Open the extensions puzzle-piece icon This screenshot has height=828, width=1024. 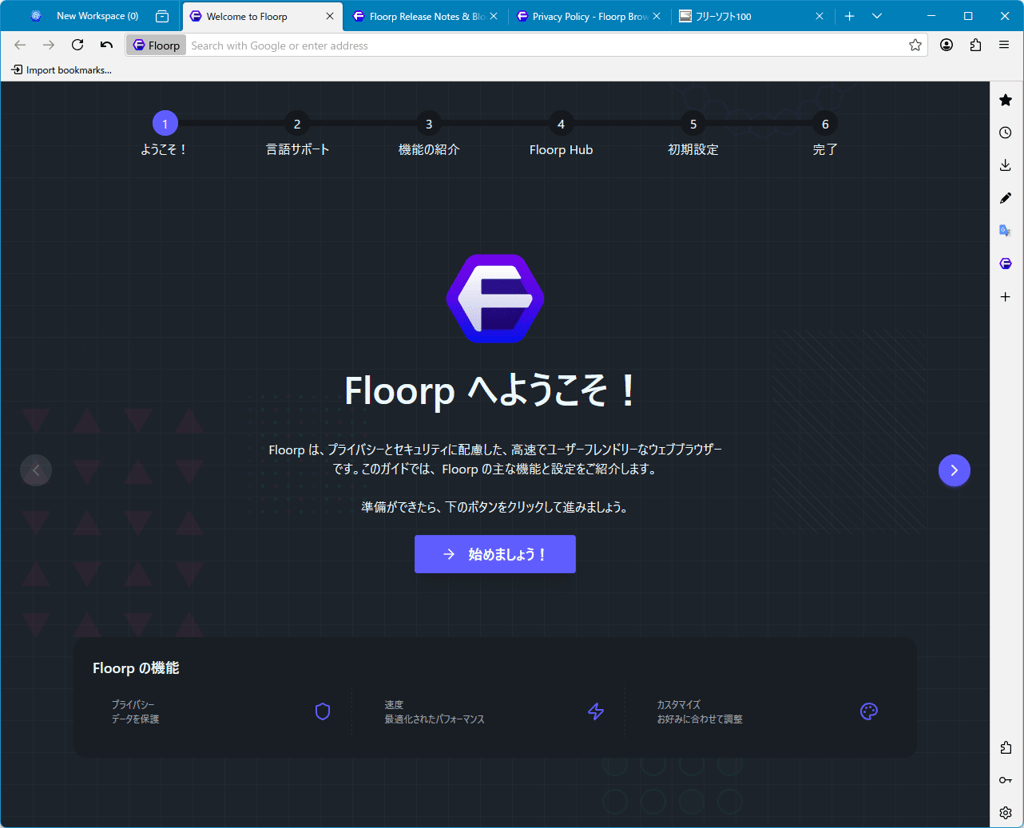pyautogui.click(x=1005, y=747)
